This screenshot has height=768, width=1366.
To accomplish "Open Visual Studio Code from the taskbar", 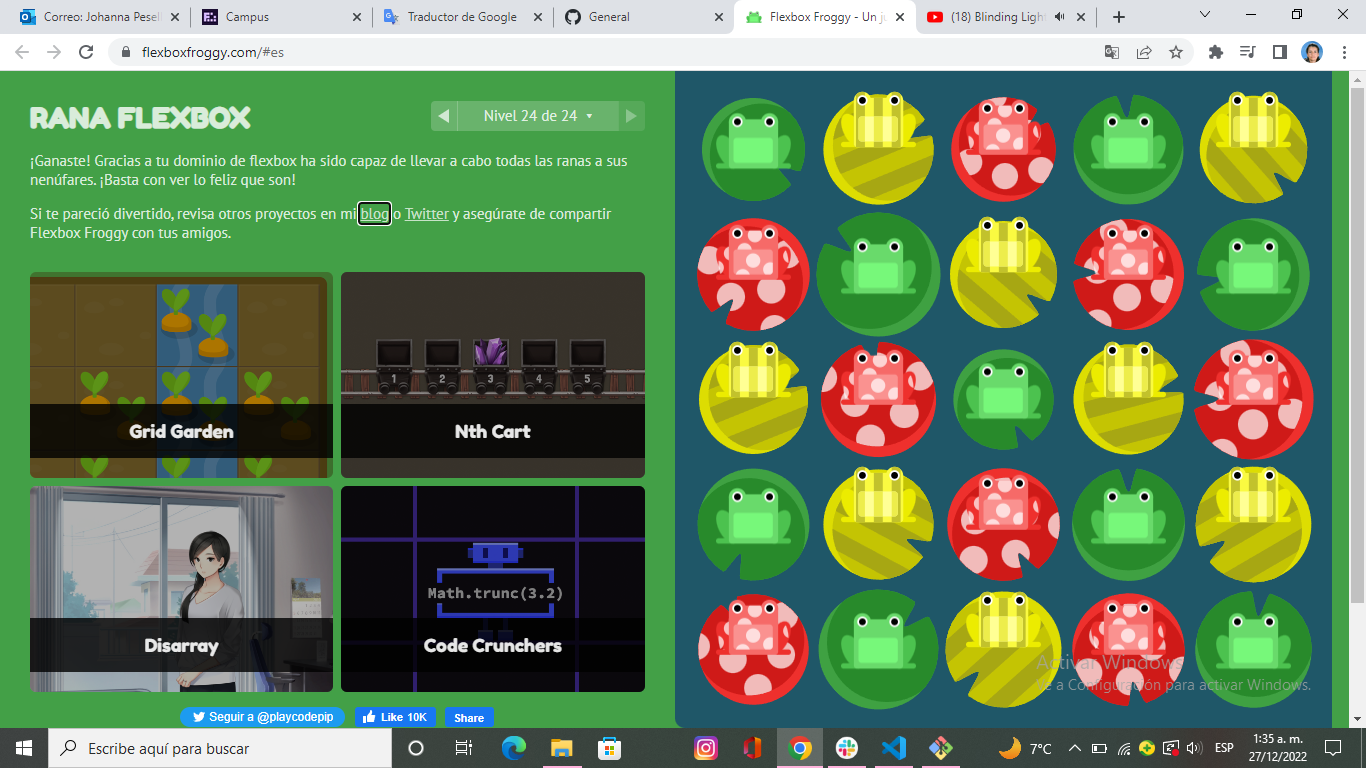I will pyautogui.click(x=893, y=747).
